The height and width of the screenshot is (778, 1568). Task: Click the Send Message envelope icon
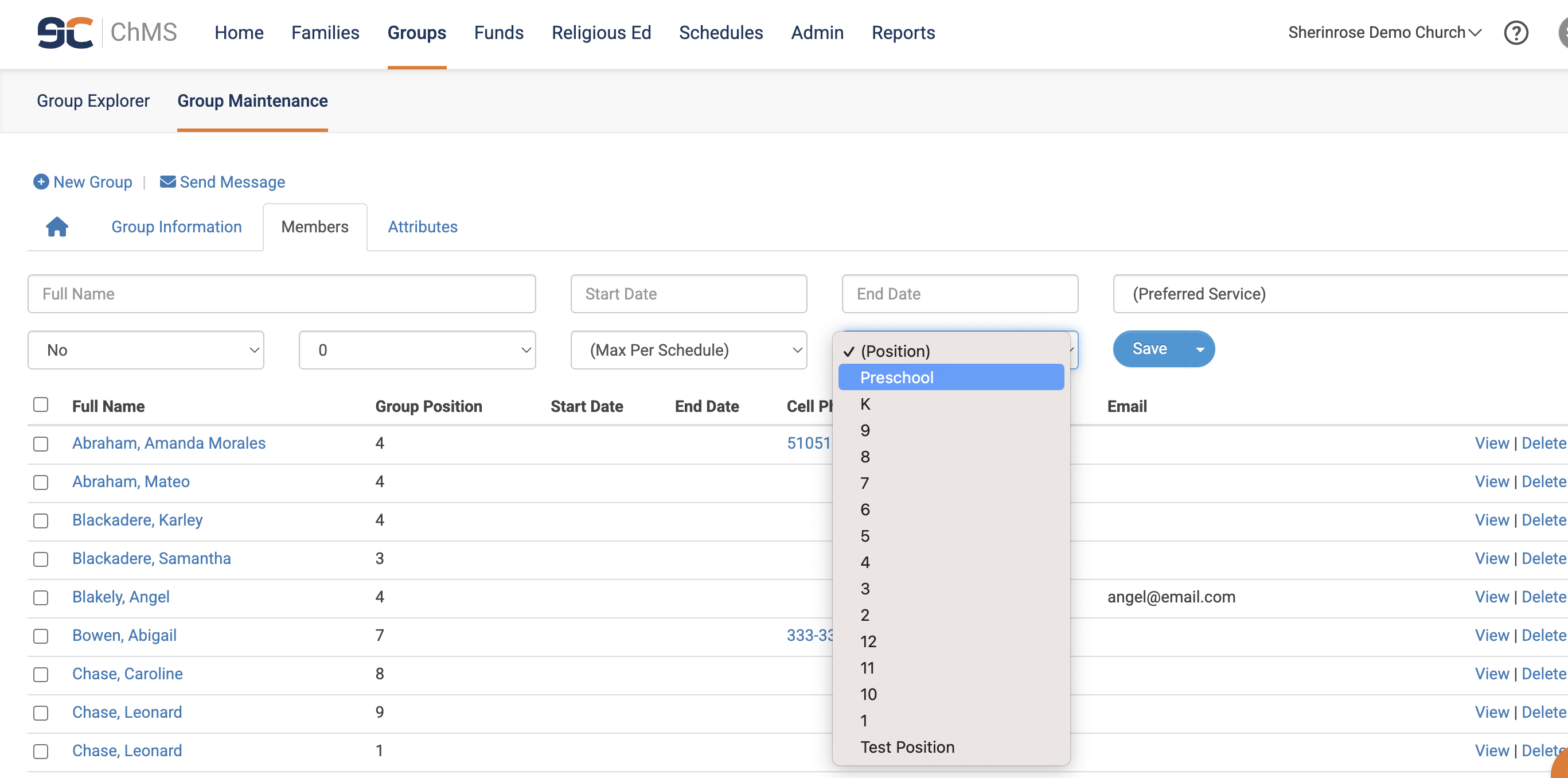pos(167,181)
